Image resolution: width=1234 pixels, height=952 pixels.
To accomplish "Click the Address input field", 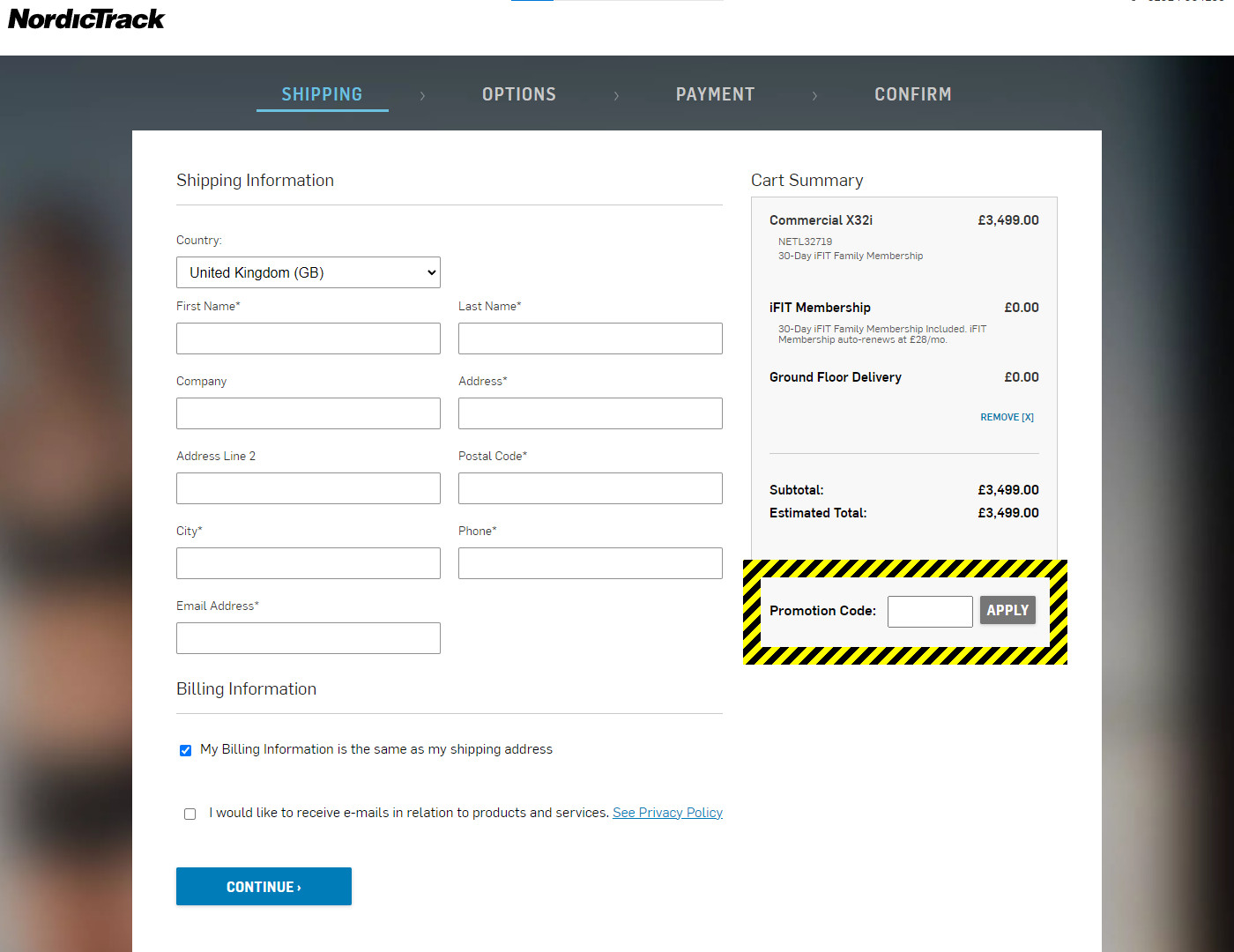I will click(x=591, y=413).
